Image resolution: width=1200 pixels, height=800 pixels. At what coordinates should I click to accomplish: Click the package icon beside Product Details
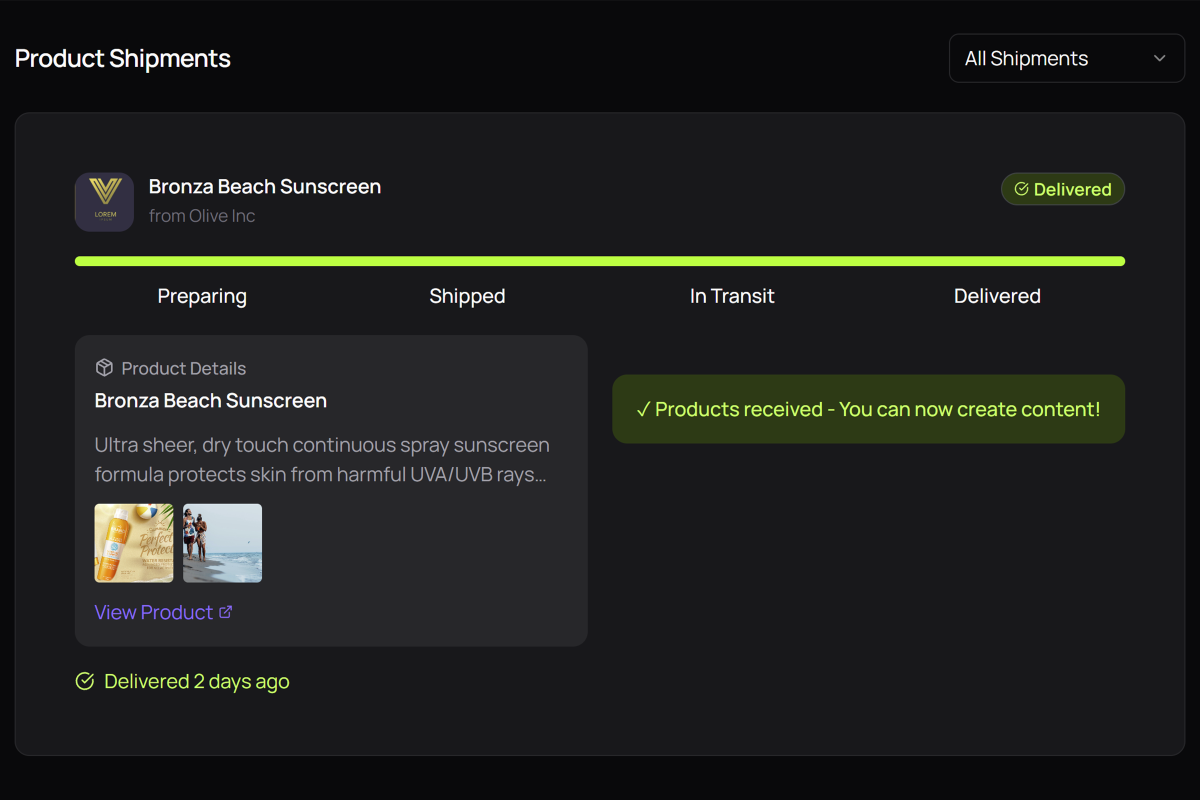(x=104, y=368)
